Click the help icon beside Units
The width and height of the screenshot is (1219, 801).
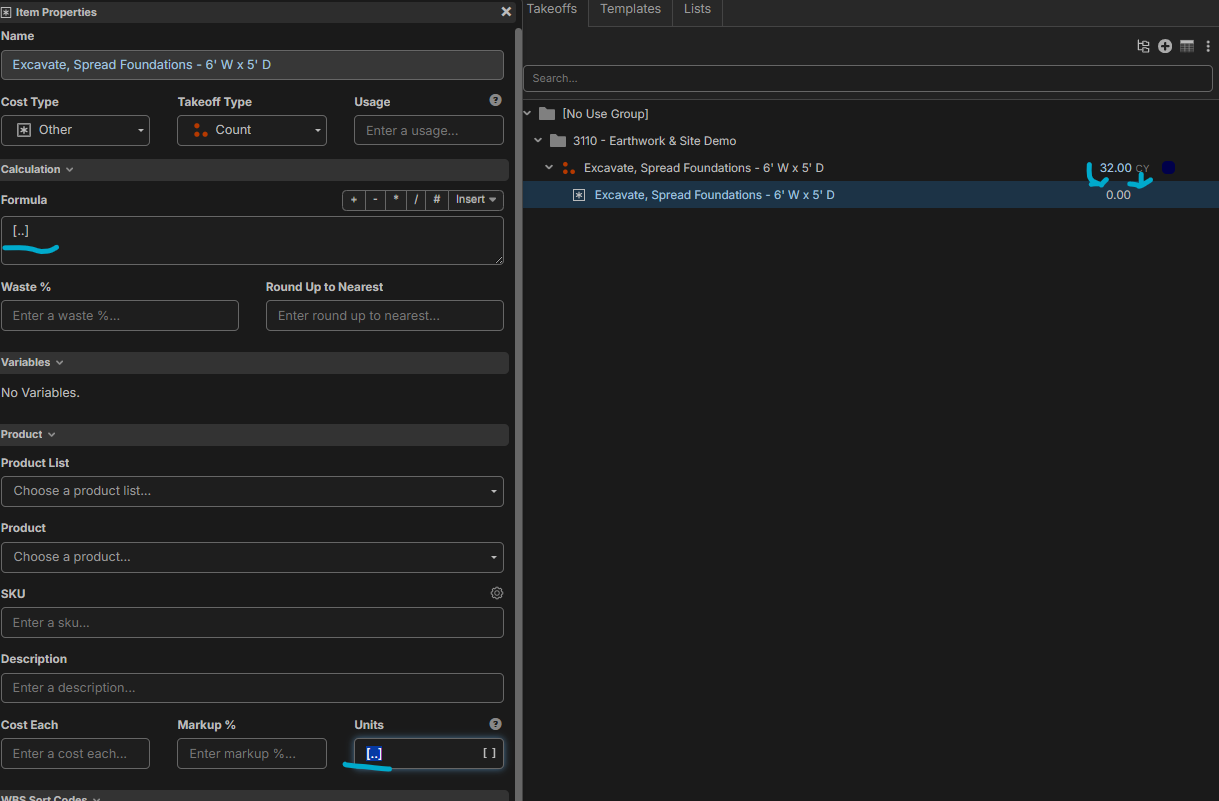(x=495, y=724)
